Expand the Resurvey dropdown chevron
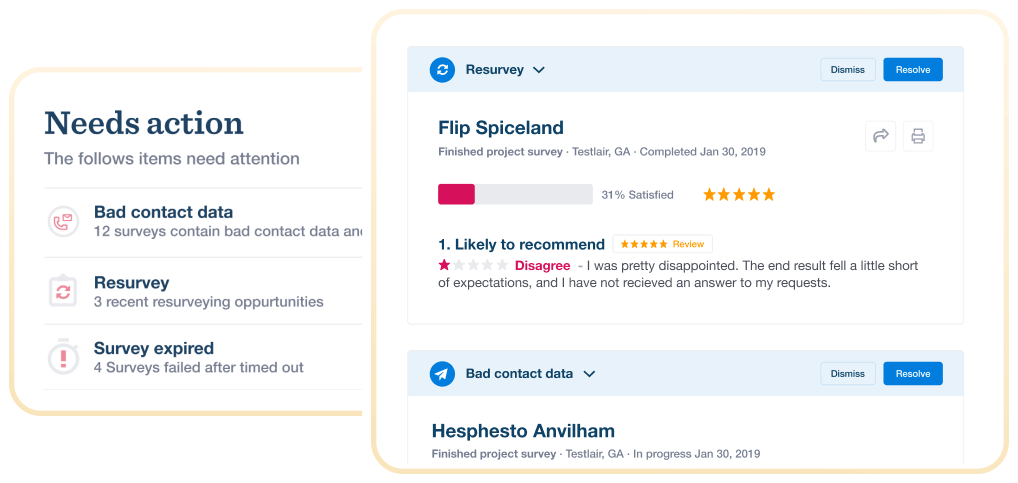The width and height of the screenshot is (1018, 483). (x=538, y=70)
